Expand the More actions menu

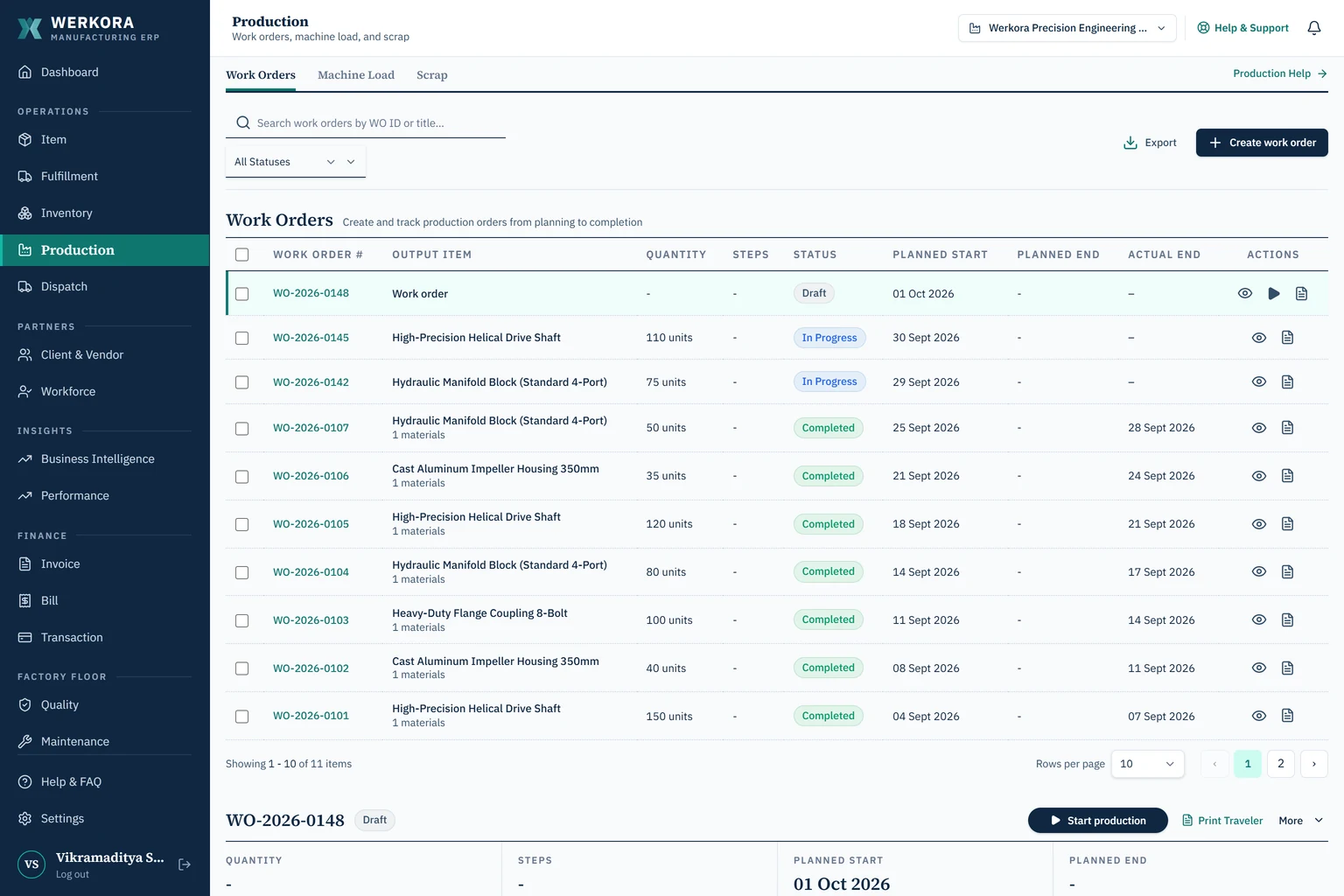tap(1301, 821)
